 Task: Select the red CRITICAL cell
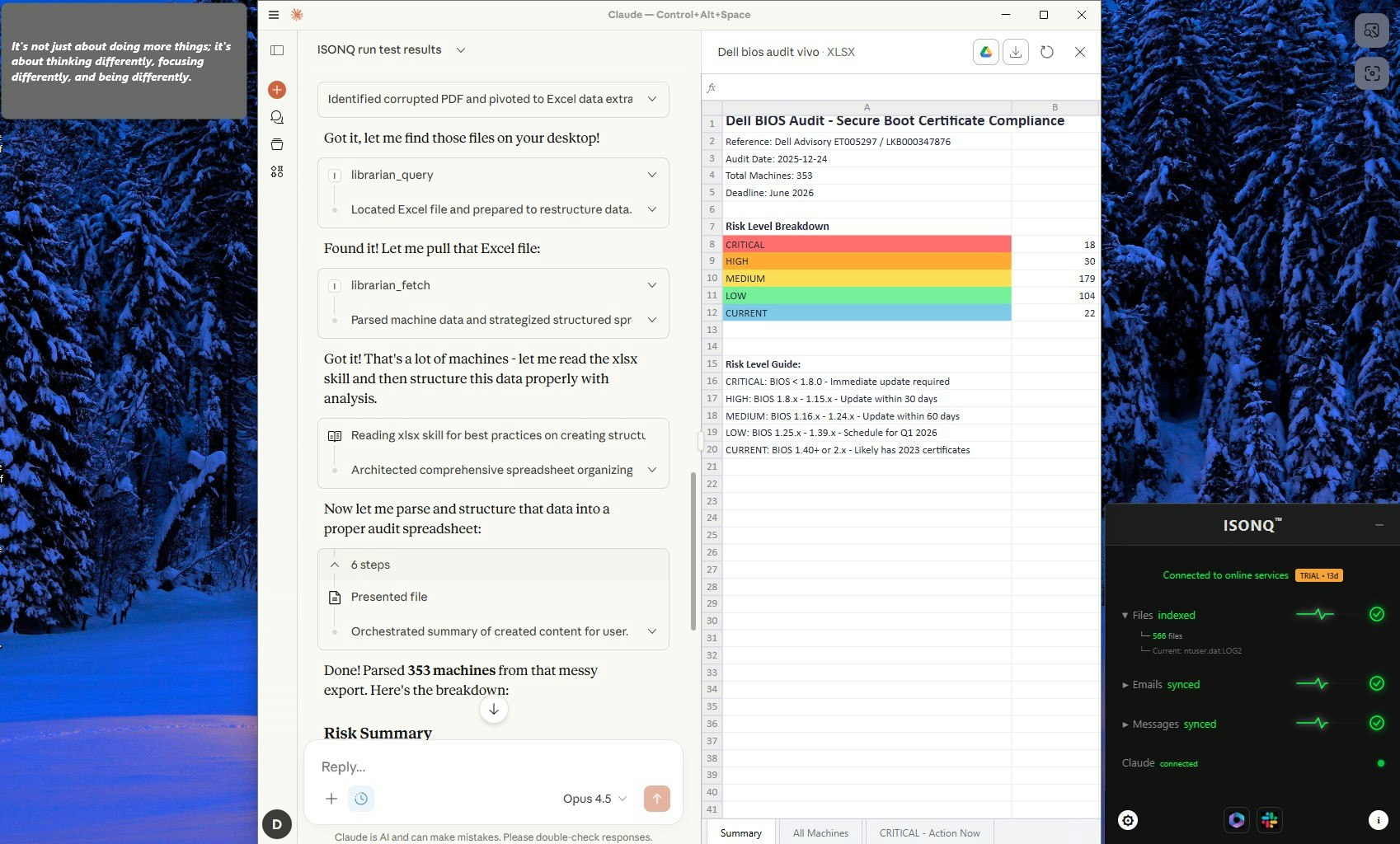click(x=867, y=244)
